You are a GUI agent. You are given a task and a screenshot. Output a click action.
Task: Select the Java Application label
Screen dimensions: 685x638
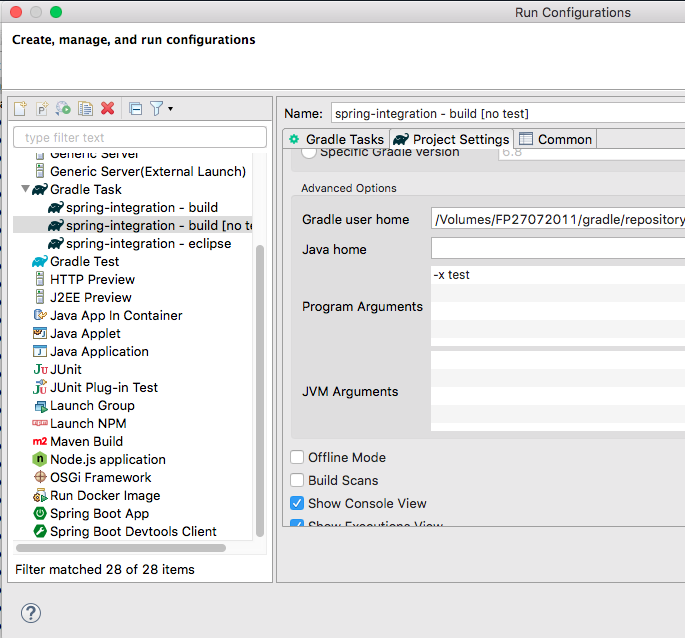[99, 351]
